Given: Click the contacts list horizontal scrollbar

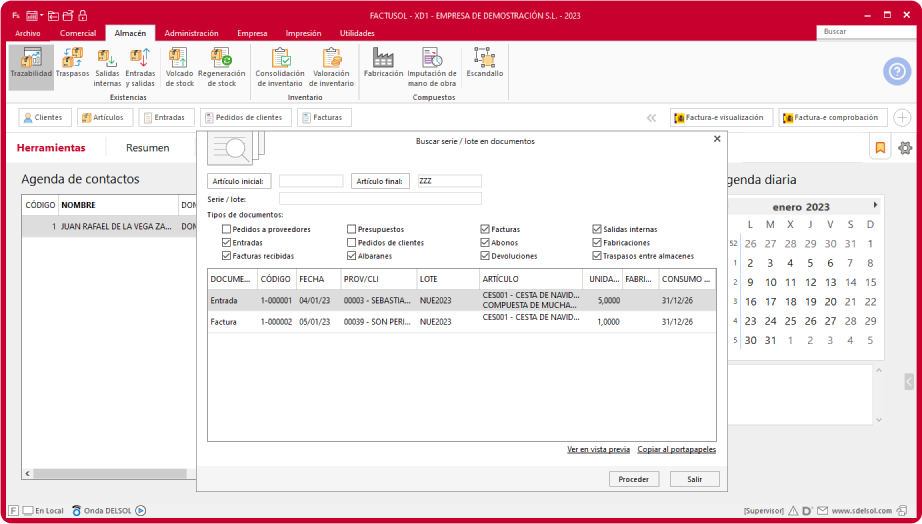Looking at the screenshot, I should [x=109, y=473].
